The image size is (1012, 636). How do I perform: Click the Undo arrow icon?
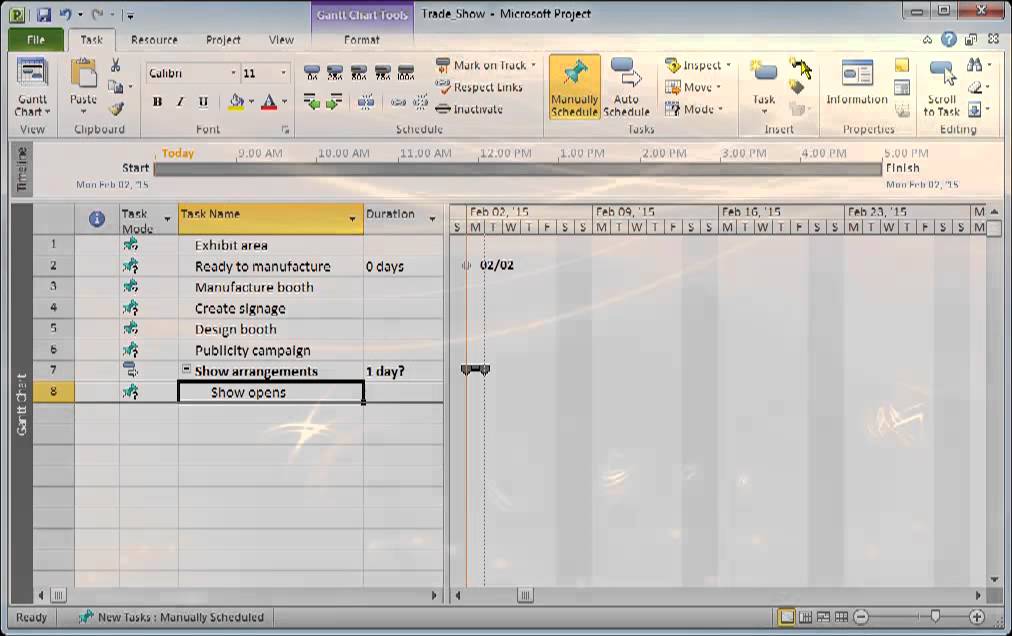coord(66,14)
